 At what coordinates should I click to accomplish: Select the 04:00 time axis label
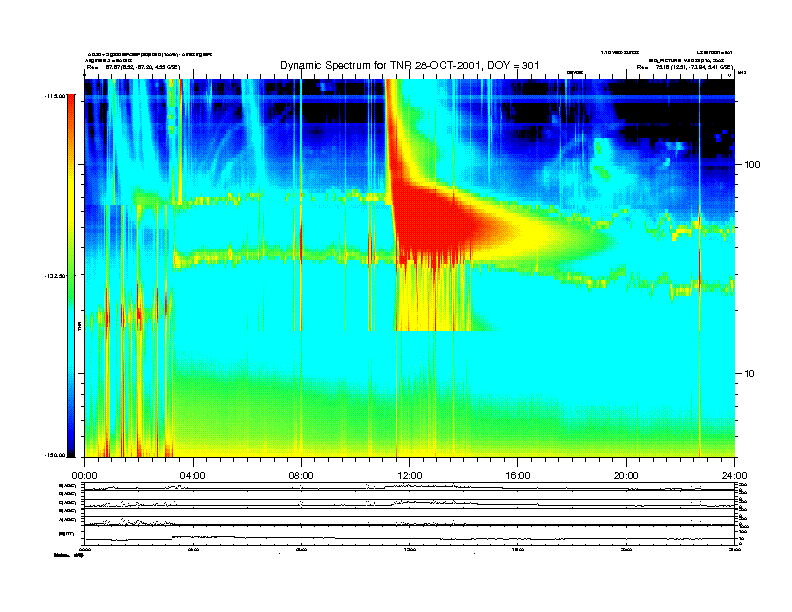click(193, 476)
